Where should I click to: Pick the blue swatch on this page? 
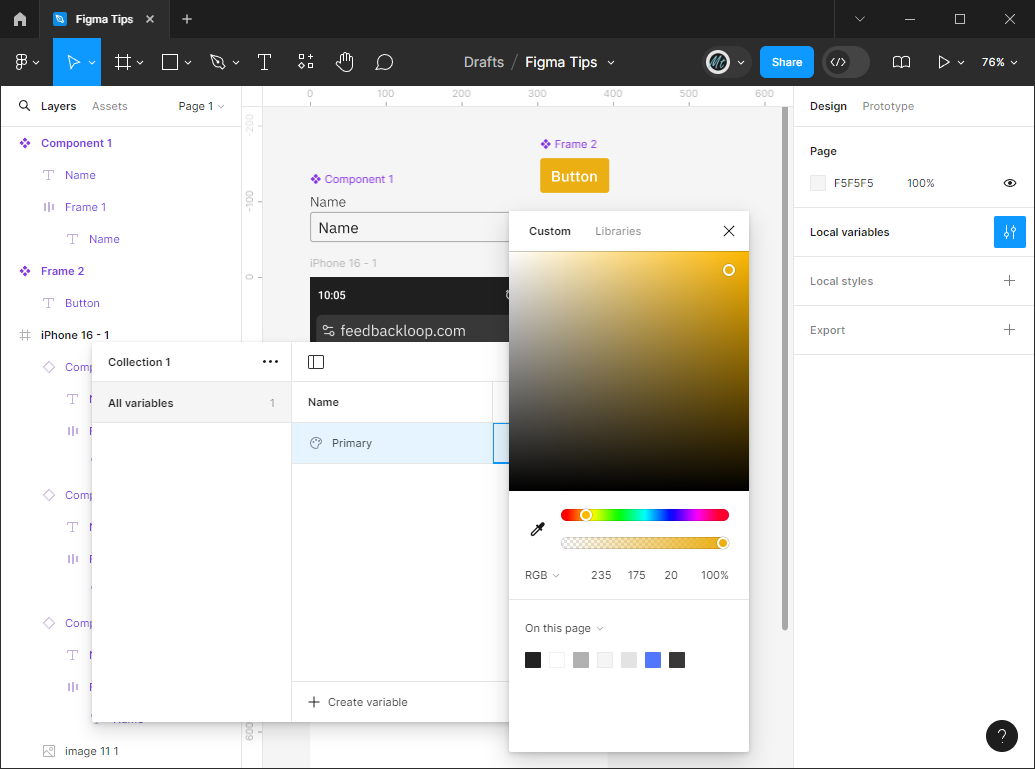click(x=653, y=660)
